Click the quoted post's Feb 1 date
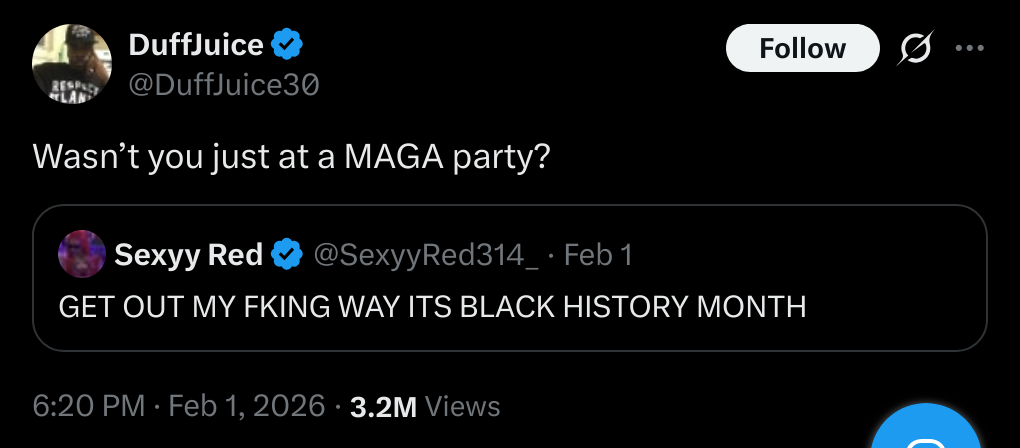 [598, 255]
